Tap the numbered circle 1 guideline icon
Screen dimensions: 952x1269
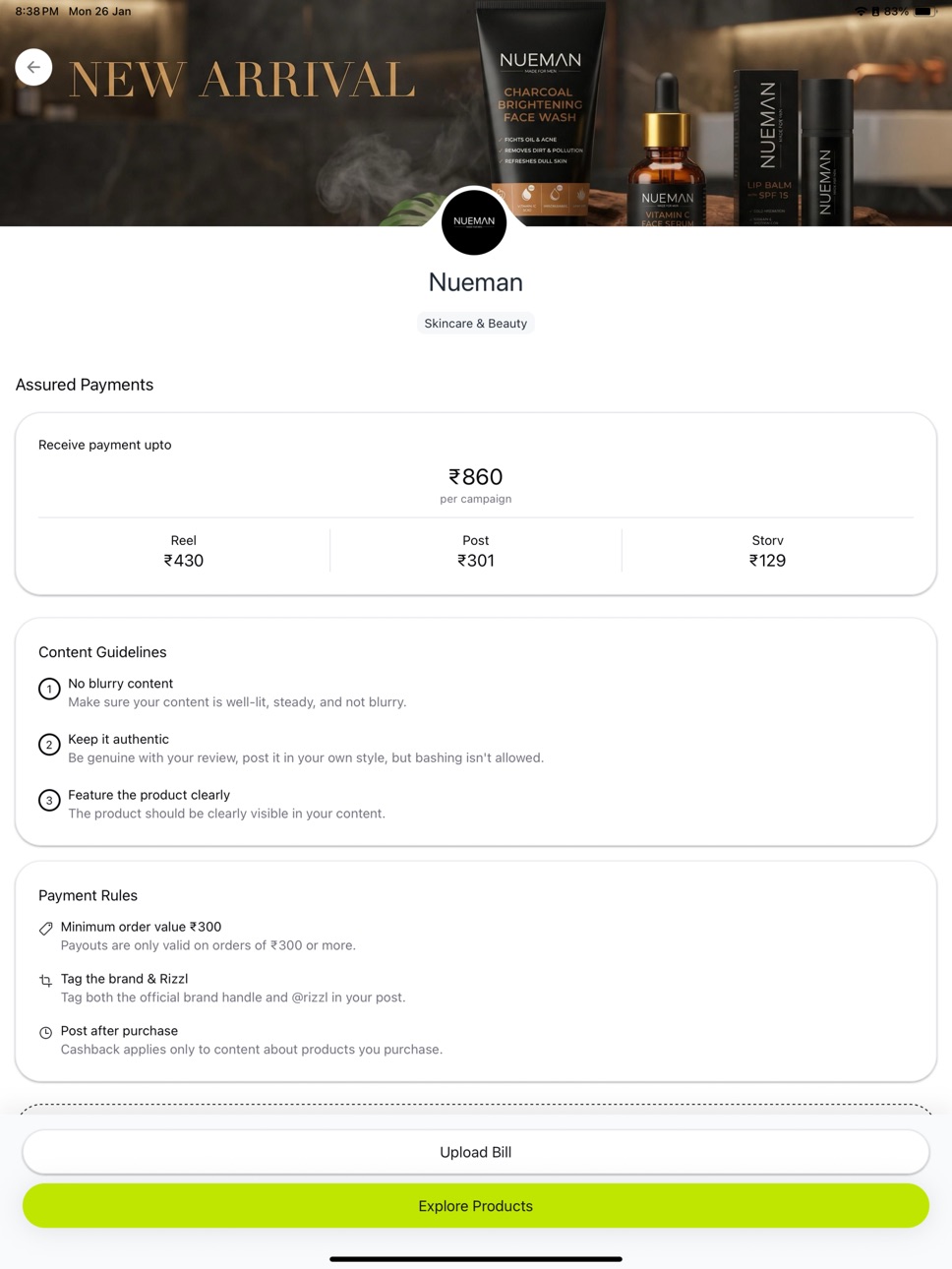coord(49,689)
